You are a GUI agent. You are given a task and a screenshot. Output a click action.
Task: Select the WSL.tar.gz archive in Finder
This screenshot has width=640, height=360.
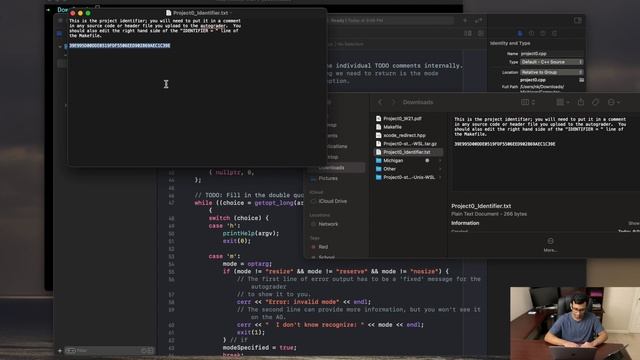click(406, 144)
